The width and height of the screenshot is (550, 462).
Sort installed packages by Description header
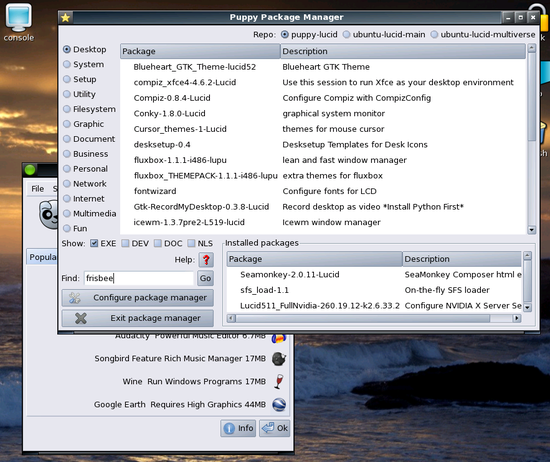(462, 259)
